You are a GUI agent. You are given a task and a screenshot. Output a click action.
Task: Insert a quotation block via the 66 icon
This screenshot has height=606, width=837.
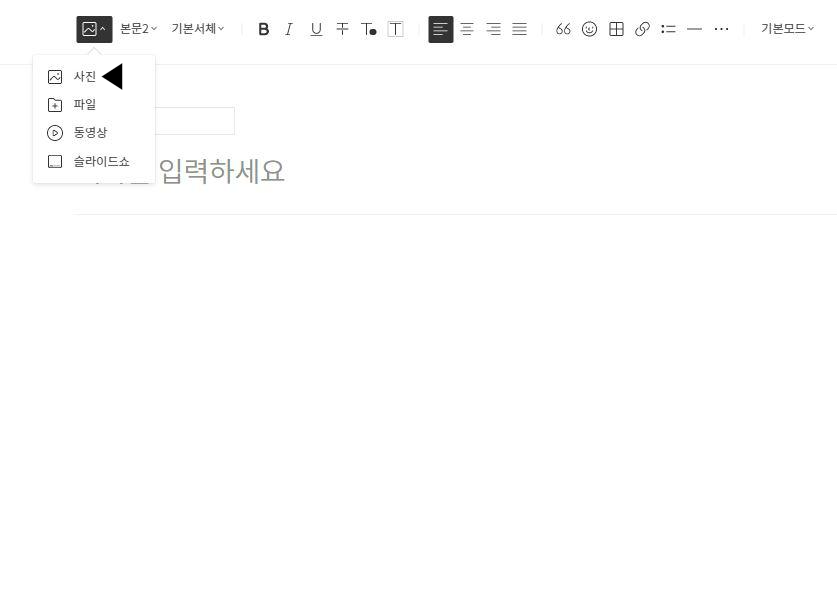563,29
